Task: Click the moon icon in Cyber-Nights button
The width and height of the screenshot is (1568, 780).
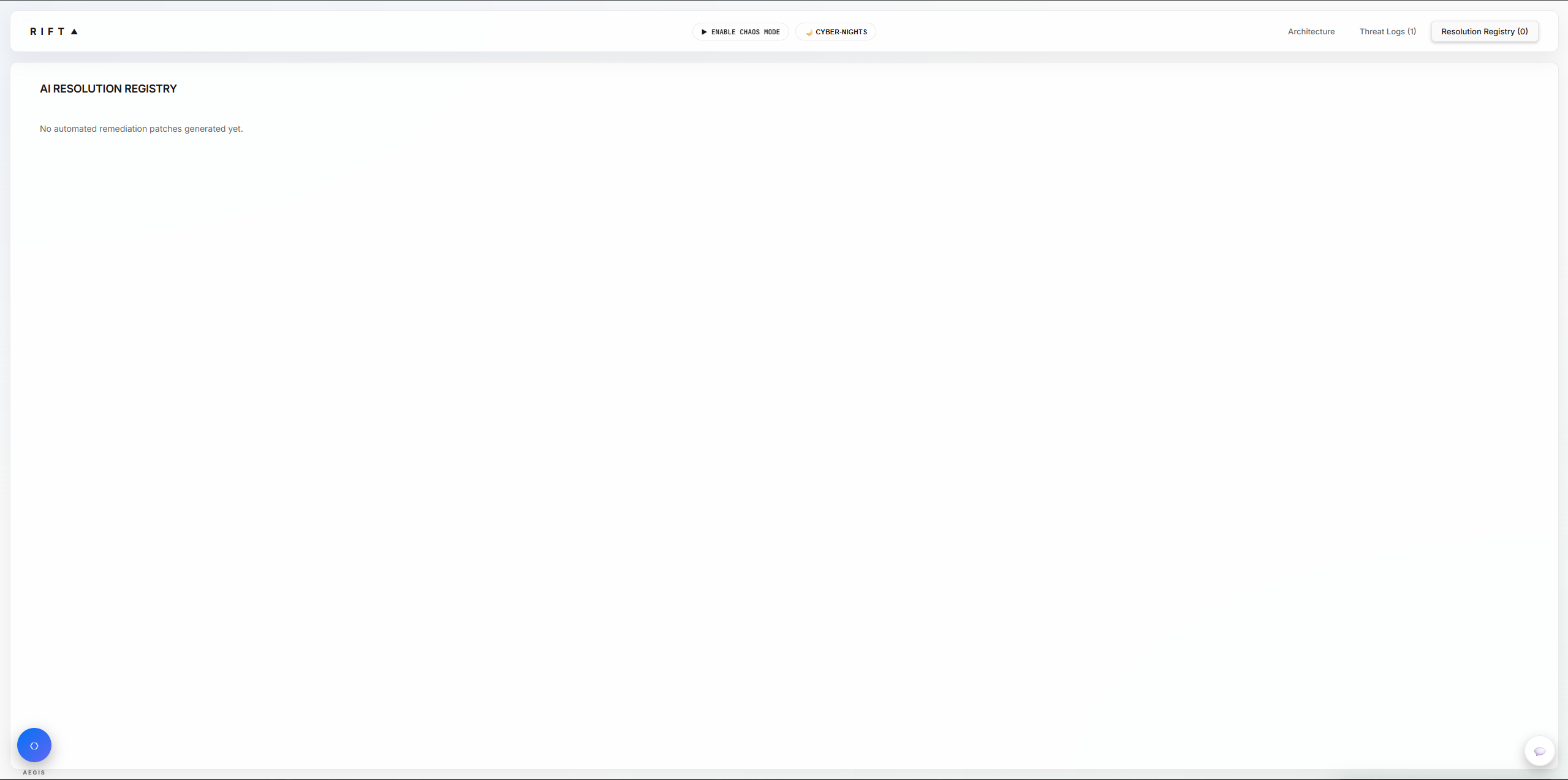Action: (809, 32)
